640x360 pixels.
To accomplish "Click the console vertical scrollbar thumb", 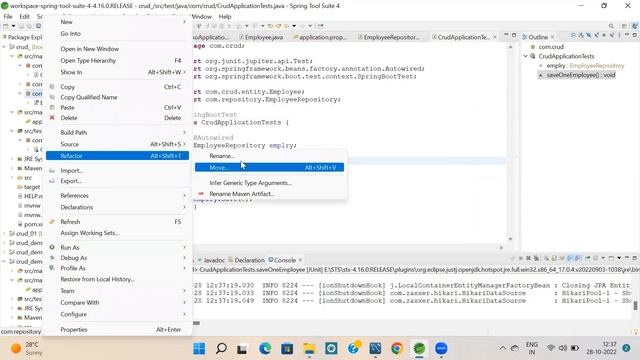I will tap(635, 305).
